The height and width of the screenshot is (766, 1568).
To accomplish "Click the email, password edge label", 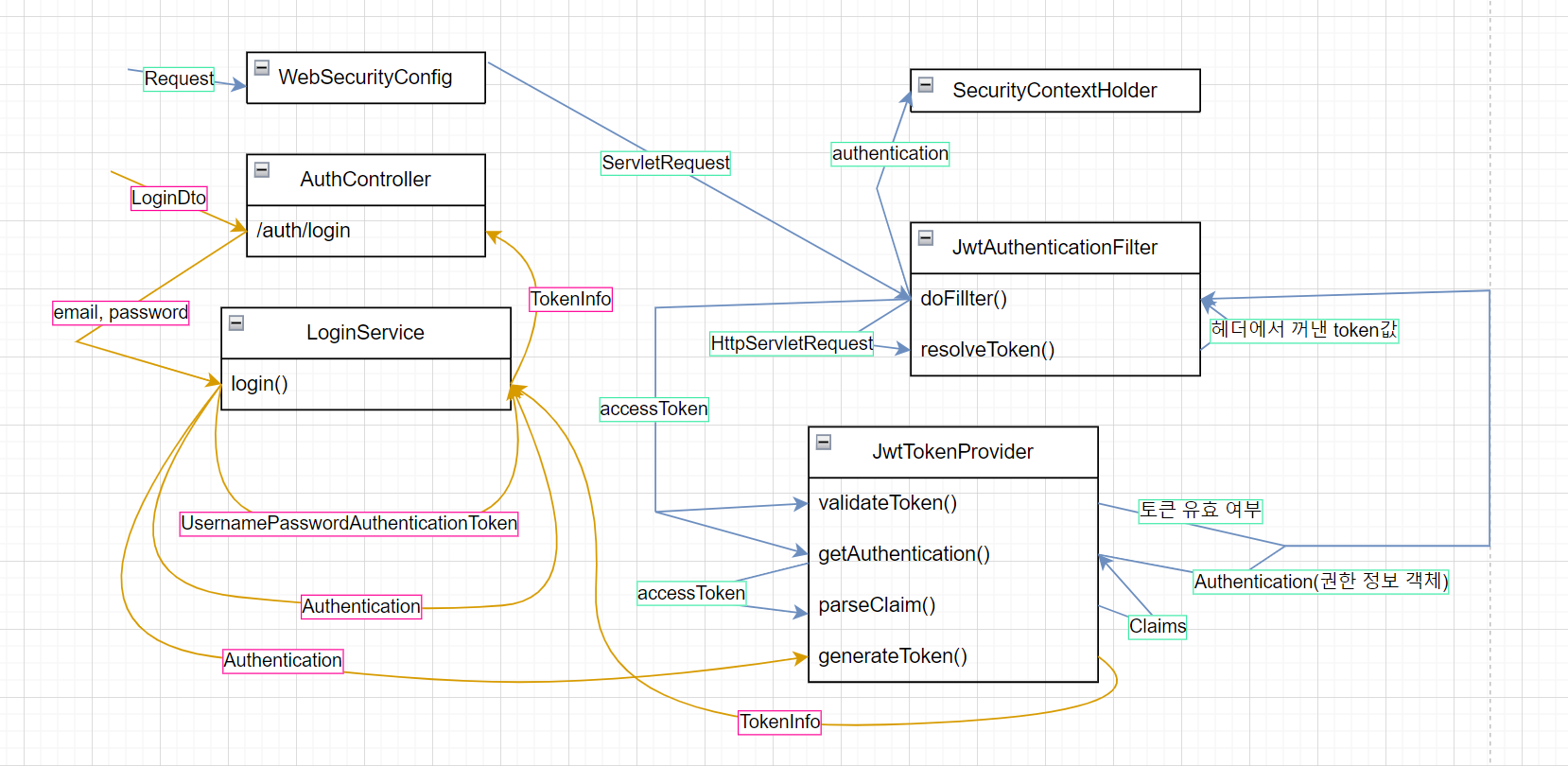I will [121, 312].
